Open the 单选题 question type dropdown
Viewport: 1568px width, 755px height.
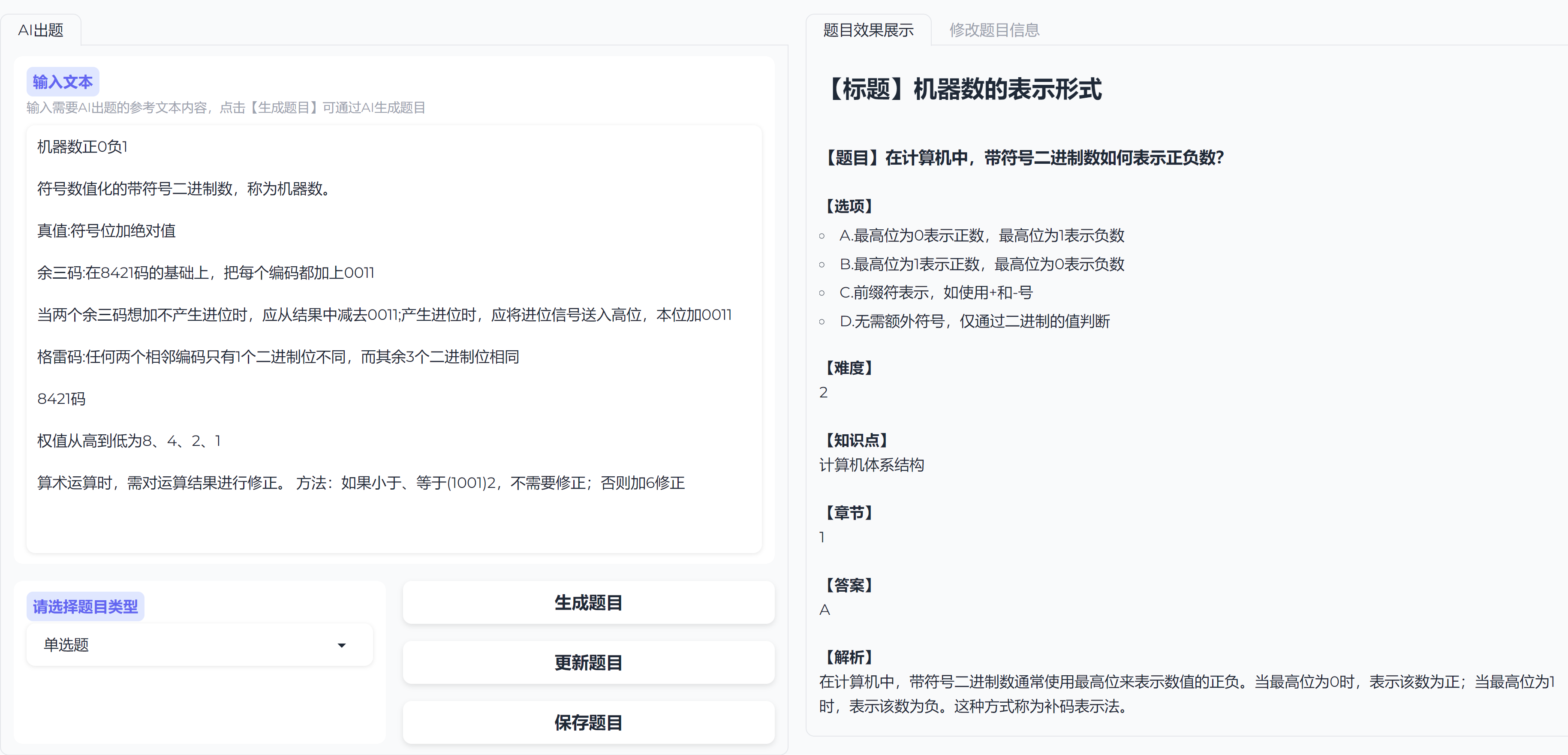coord(200,645)
